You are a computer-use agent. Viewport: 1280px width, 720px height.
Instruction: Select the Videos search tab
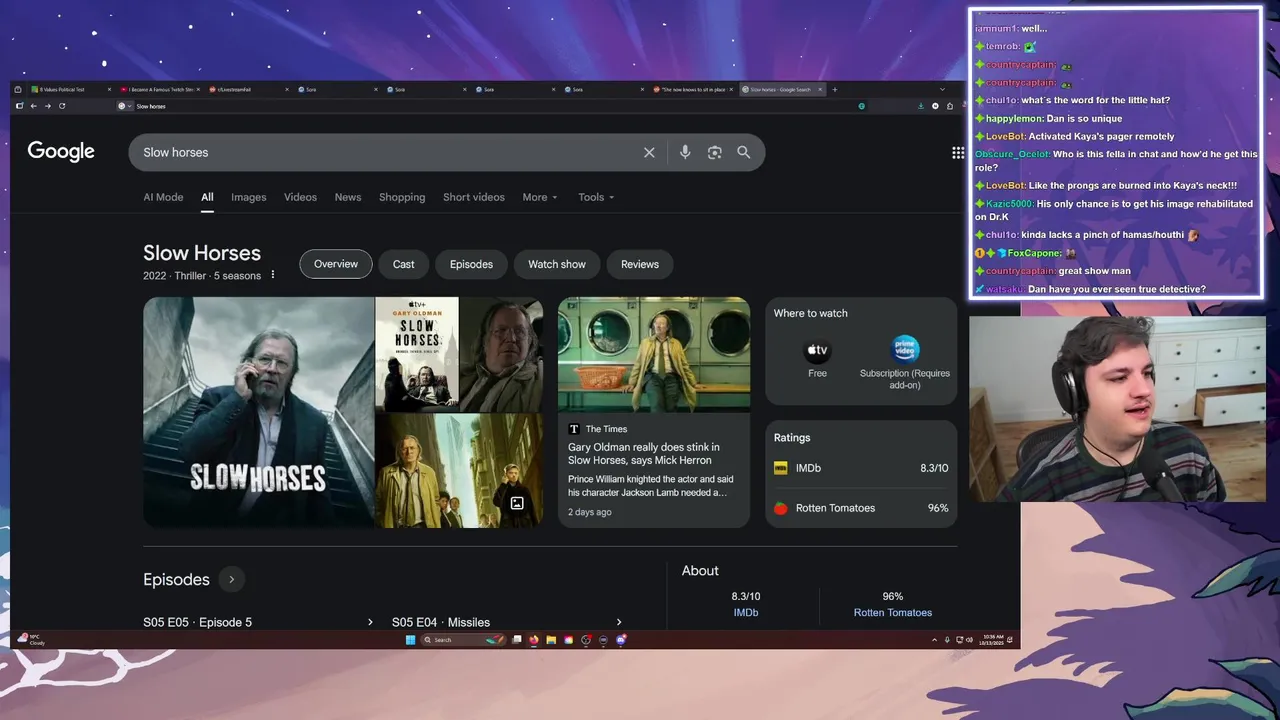click(300, 197)
